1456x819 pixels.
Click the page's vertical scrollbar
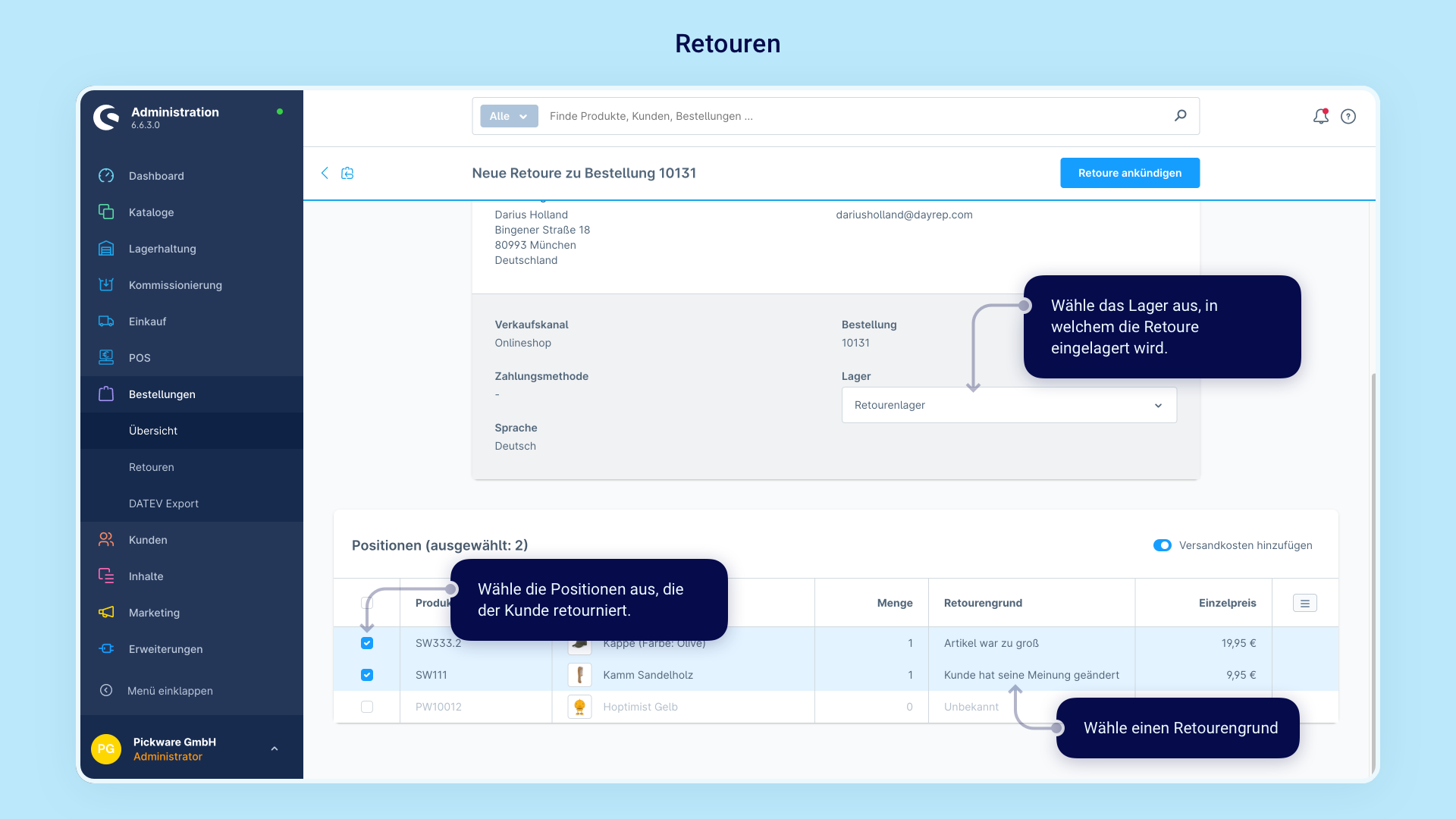pos(1373,573)
